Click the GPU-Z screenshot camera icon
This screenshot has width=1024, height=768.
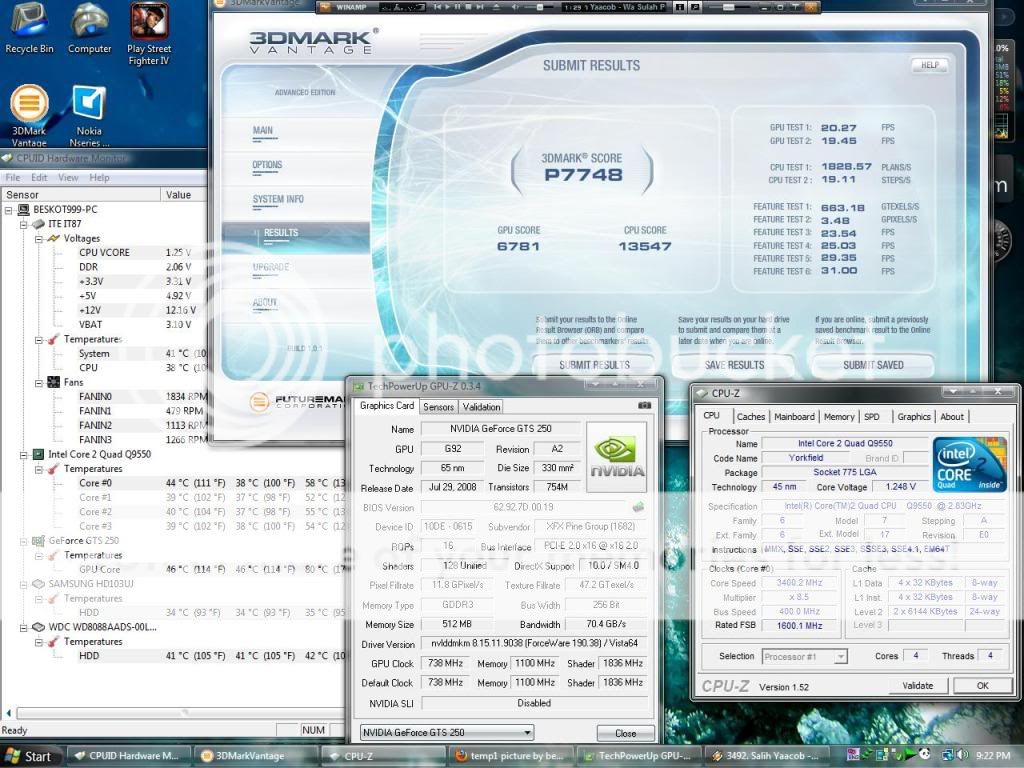644,406
